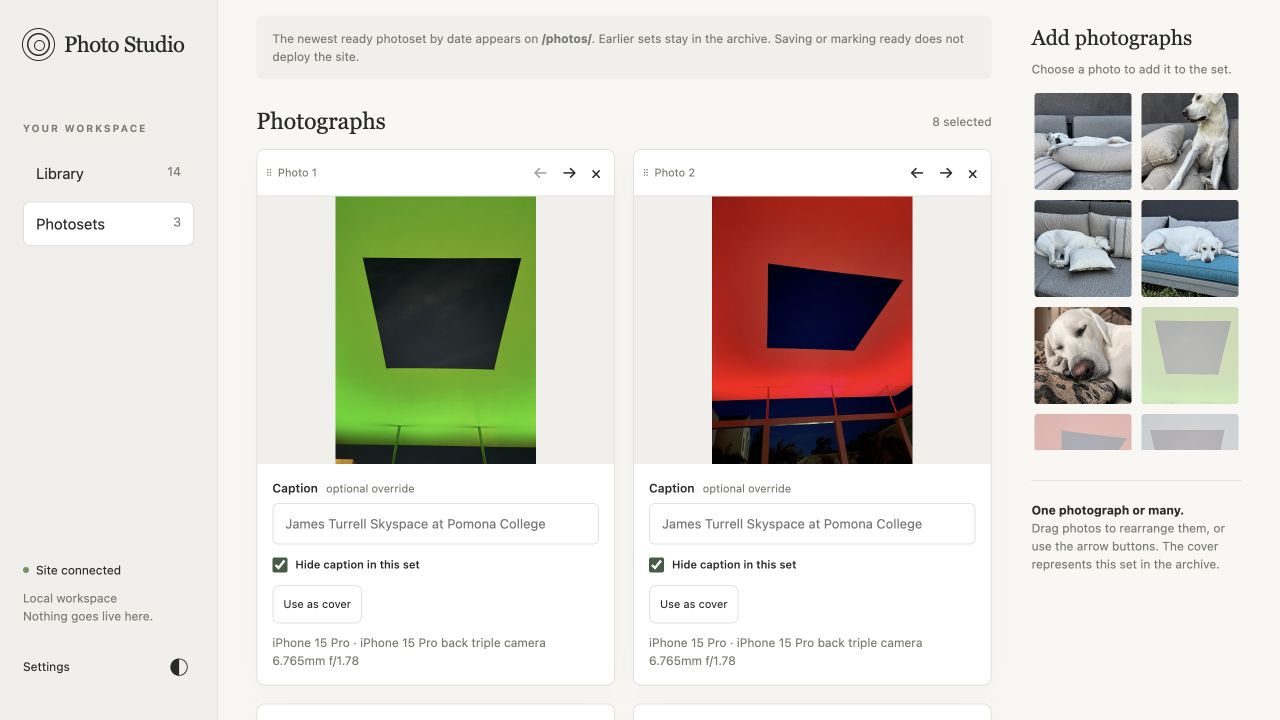Set Photo 1 as cover
Viewport: 1280px width, 720px height.
317,604
